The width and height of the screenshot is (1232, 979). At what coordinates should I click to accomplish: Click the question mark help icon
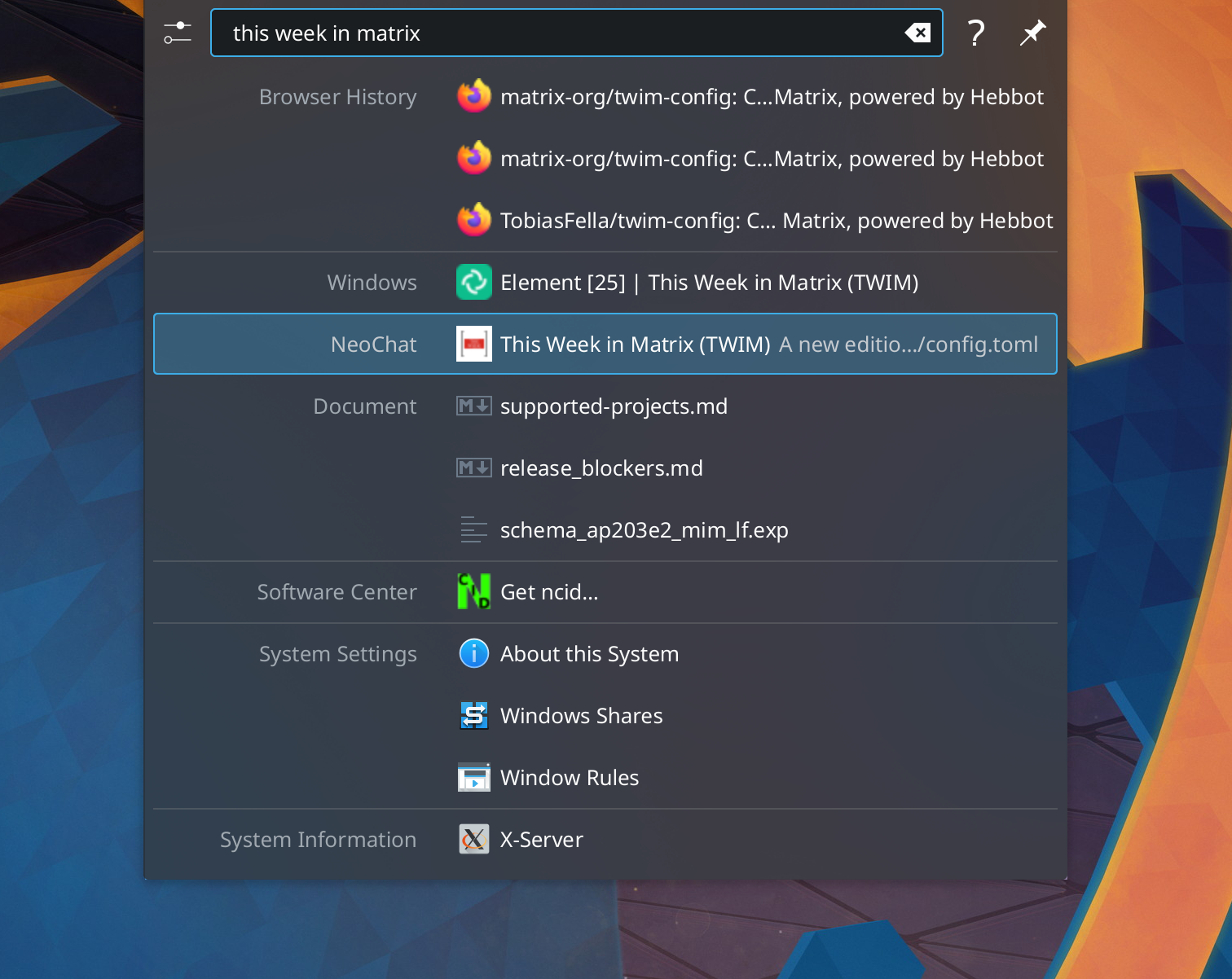tap(975, 33)
